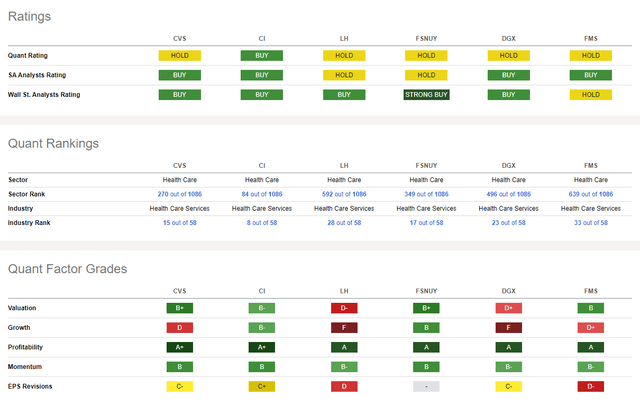Open FSNUY sector rank 349 out of 1086

tap(426, 194)
